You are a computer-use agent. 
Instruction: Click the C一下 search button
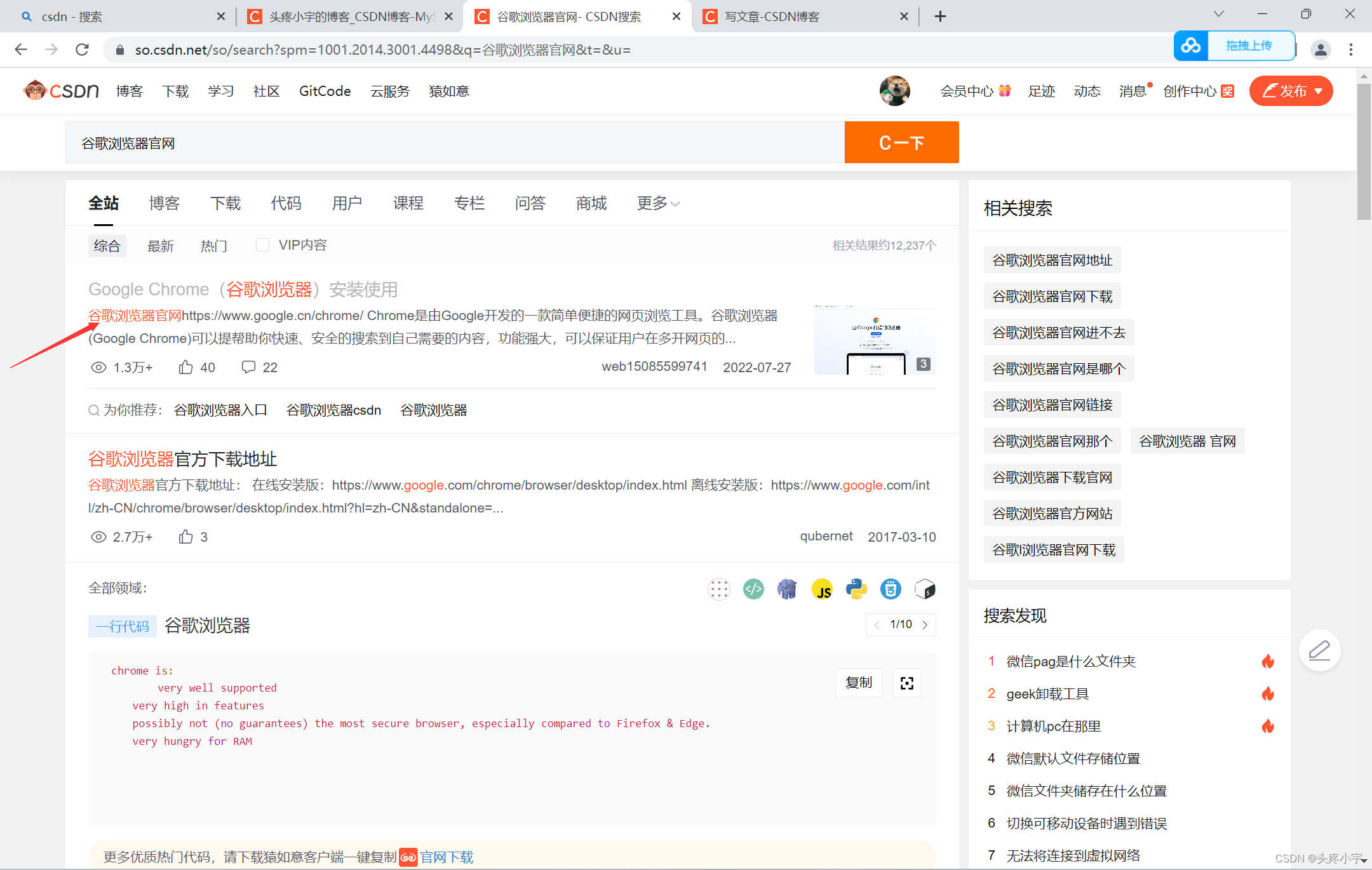(901, 142)
